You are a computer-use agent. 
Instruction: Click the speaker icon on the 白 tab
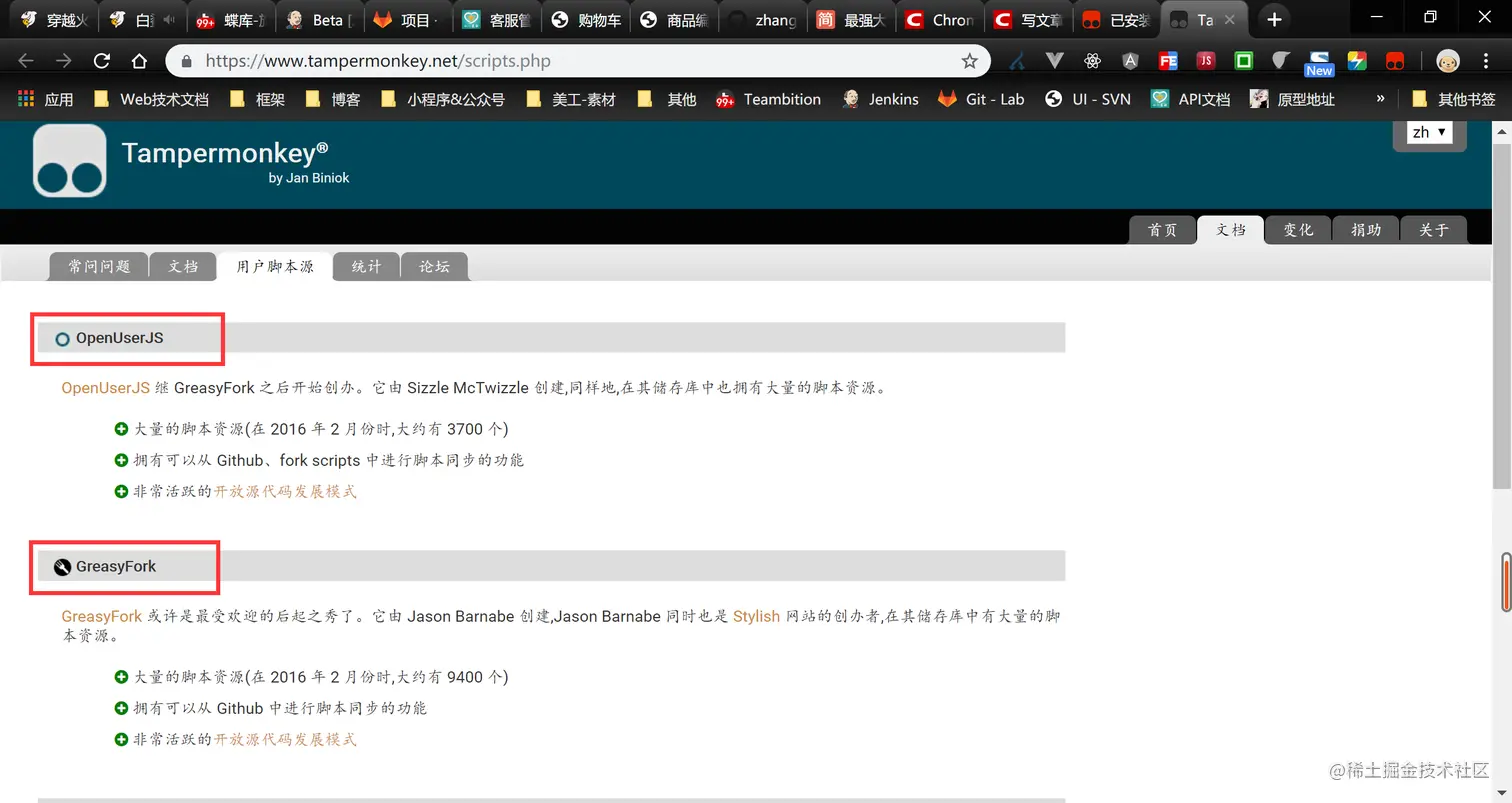[168, 19]
